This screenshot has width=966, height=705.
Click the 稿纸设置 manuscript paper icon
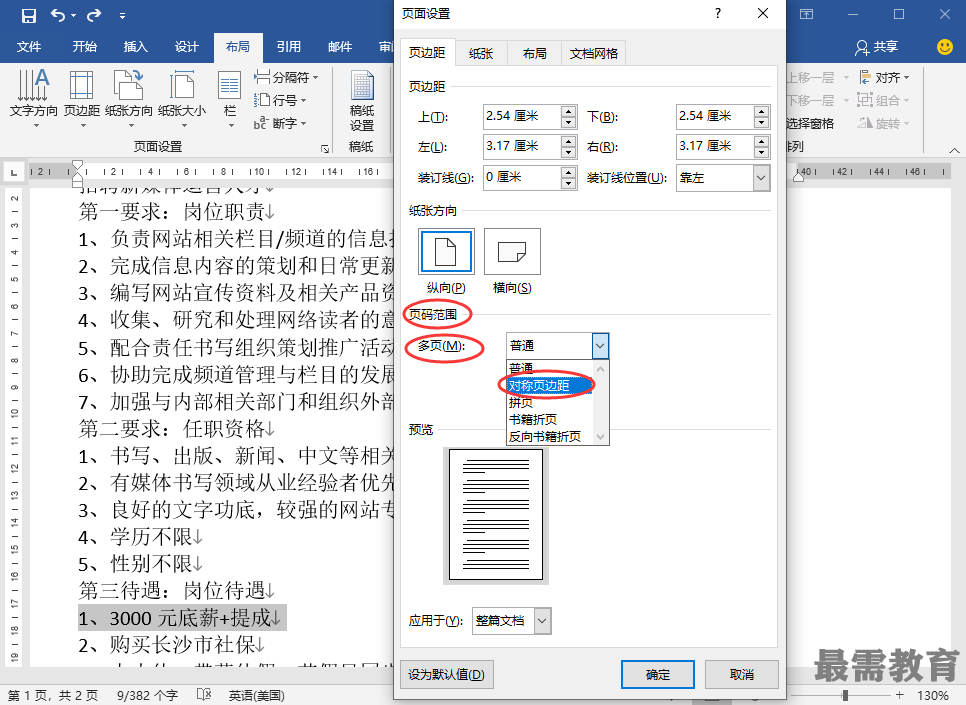click(362, 100)
